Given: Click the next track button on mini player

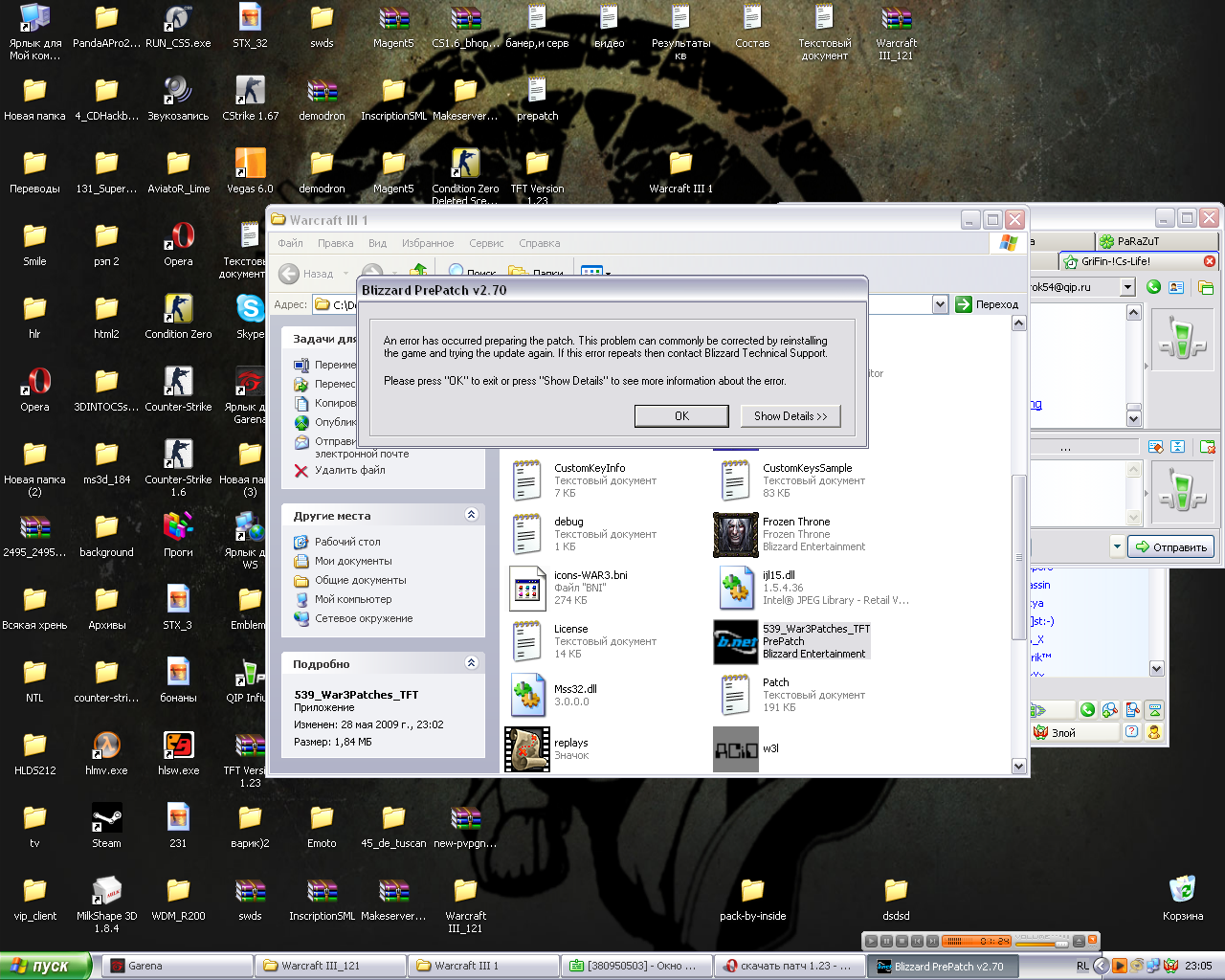Looking at the screenshot, I should 932,942.
